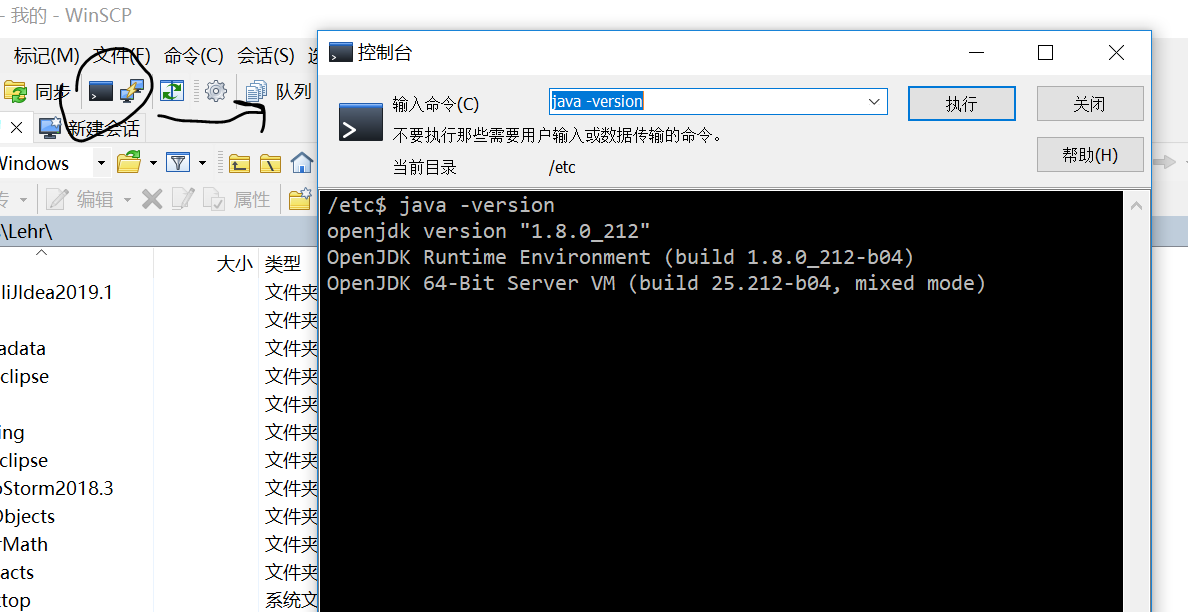Screen dimensions: 1188x612
Task: Expand the open directory dropdown arrow
Action: [152, 163]
